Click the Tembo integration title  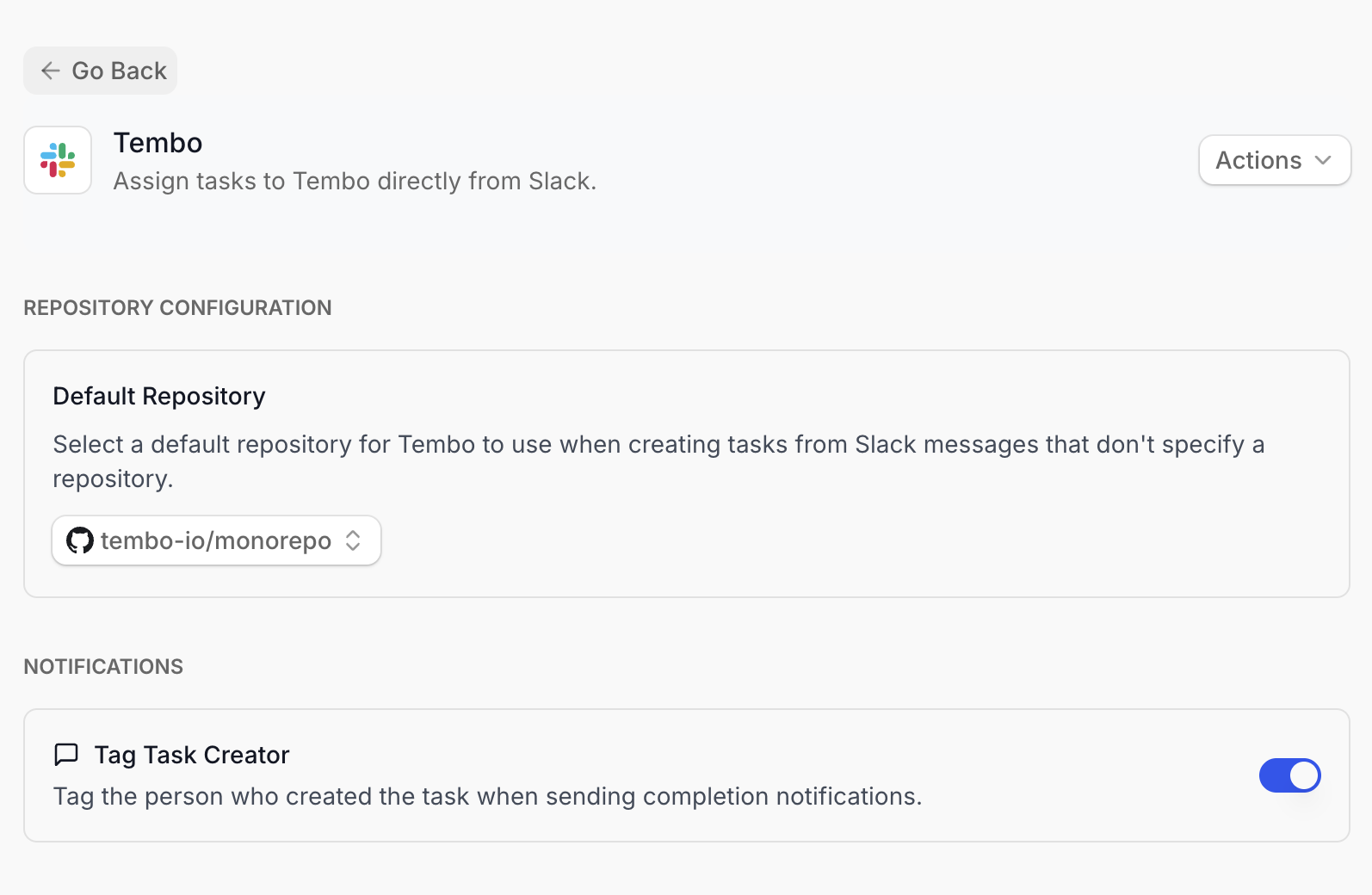(x=158, y=143)
